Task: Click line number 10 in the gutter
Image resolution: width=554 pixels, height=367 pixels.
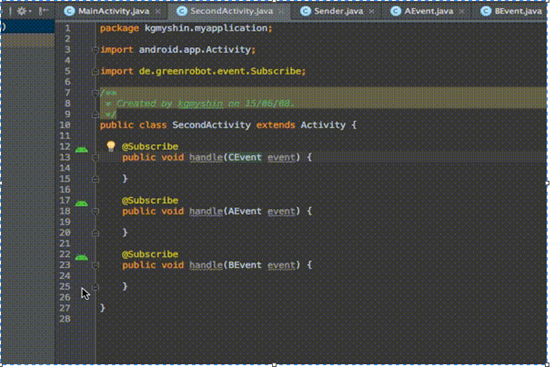Action: [65, 125]
